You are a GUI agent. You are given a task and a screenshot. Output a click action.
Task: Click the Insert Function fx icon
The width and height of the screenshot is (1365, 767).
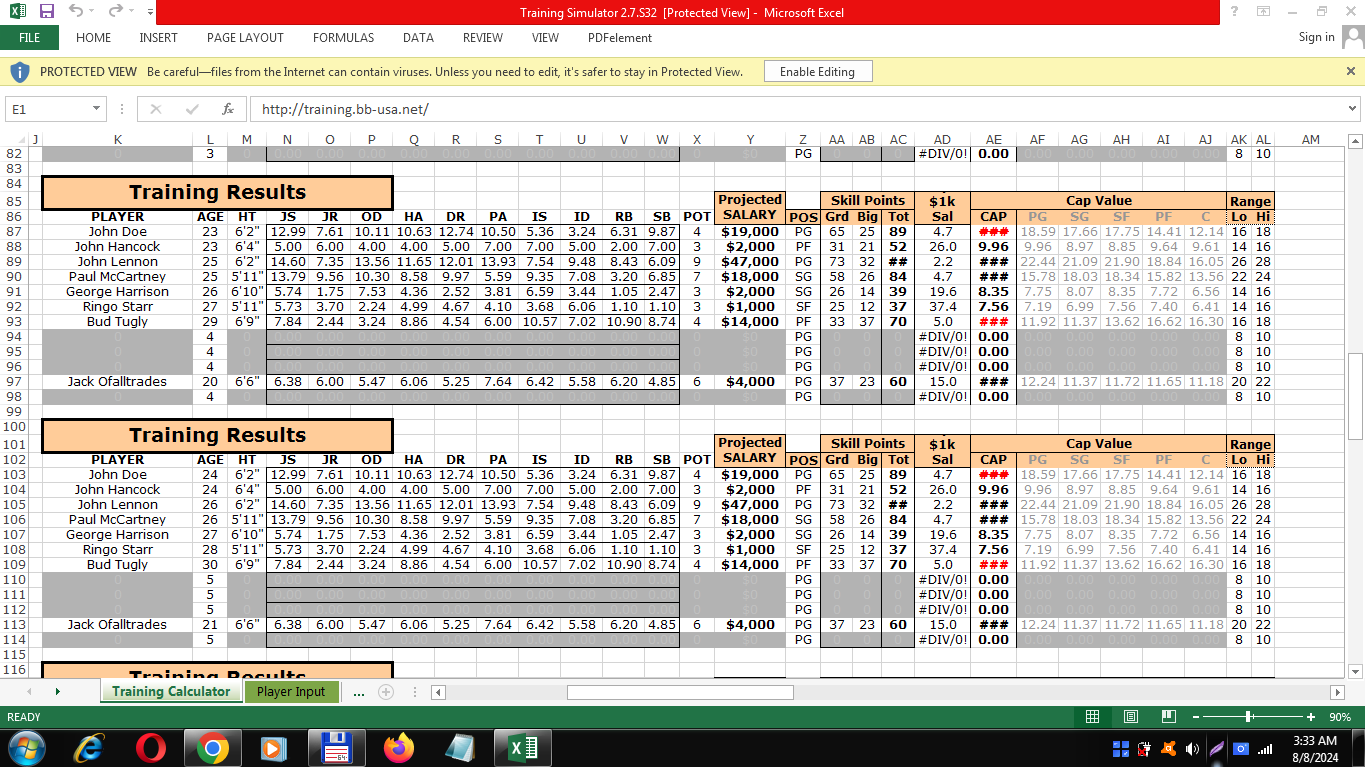[228, 109]
